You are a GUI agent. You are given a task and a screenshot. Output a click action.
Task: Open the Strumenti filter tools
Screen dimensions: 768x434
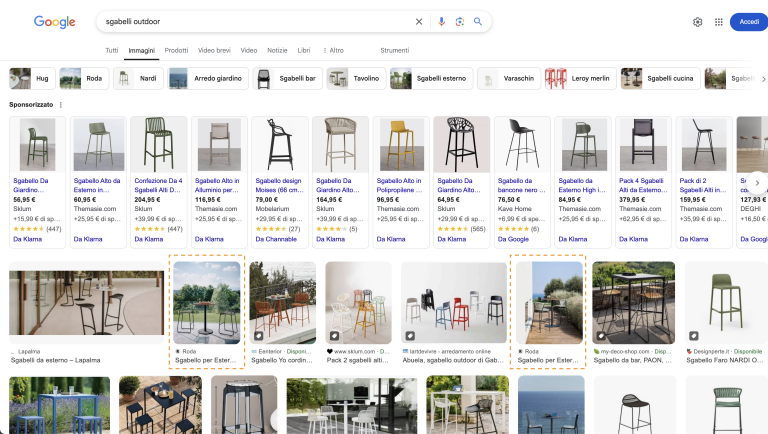coord(395,50)
